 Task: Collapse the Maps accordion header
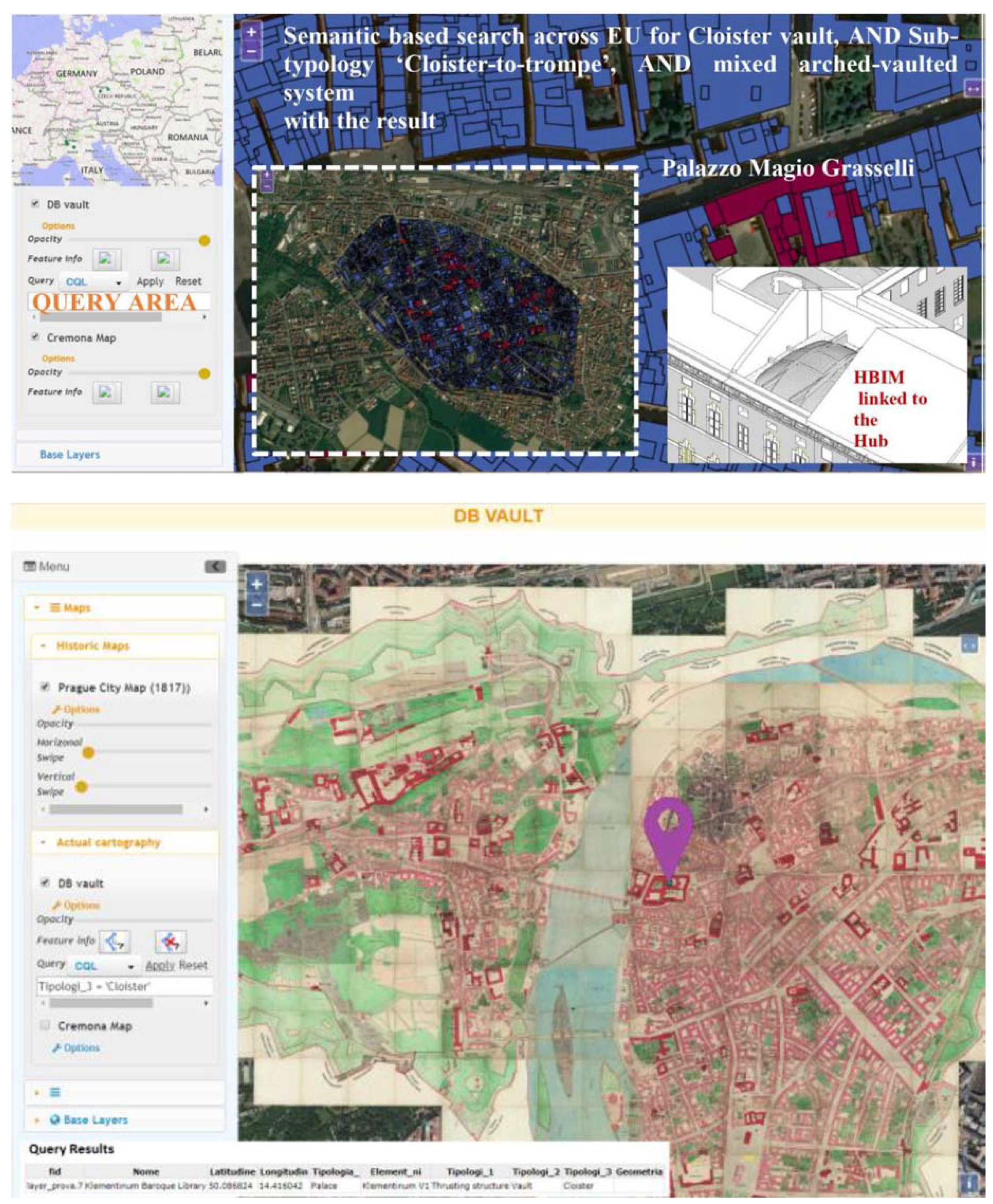coord(77,607)
